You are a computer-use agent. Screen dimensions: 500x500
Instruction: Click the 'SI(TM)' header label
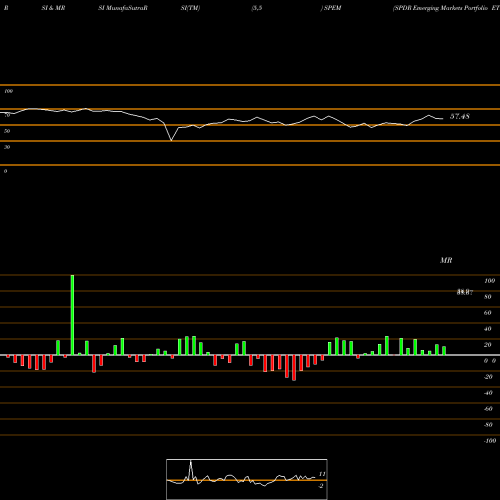tap(190, 8)
